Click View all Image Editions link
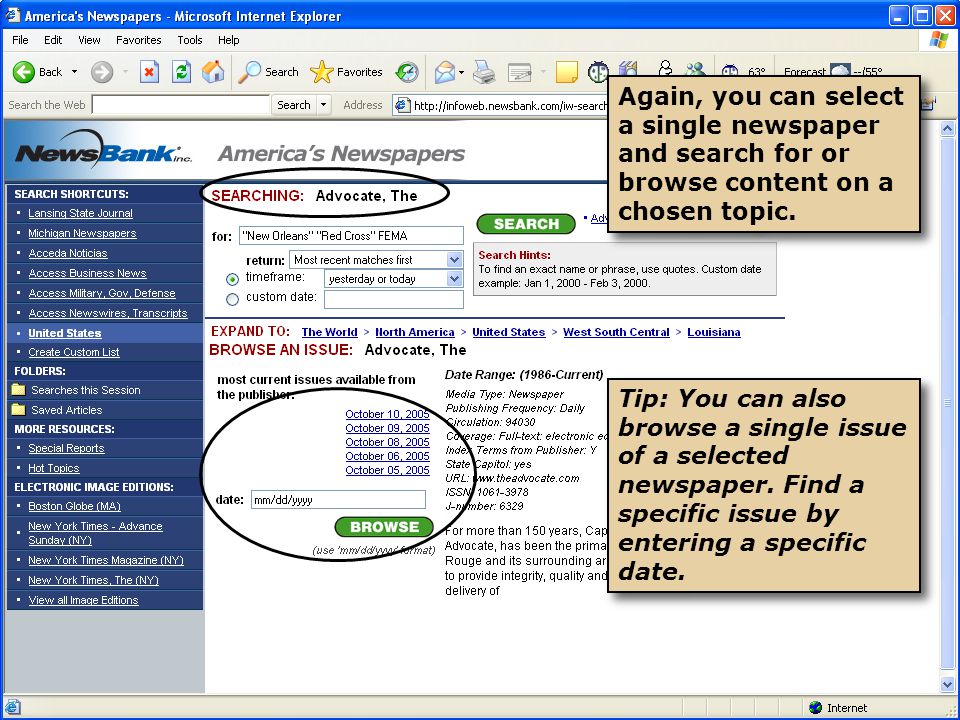 83,600
